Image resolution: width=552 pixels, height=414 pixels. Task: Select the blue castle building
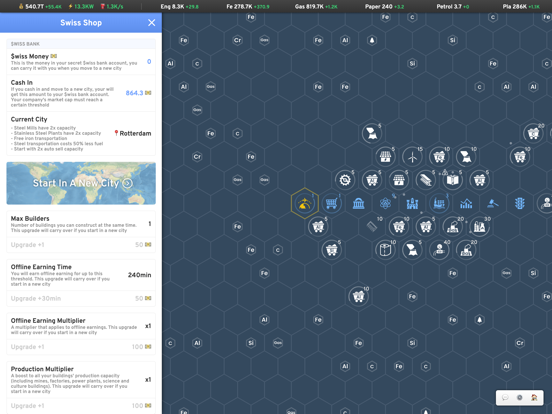tap(412, 203)
